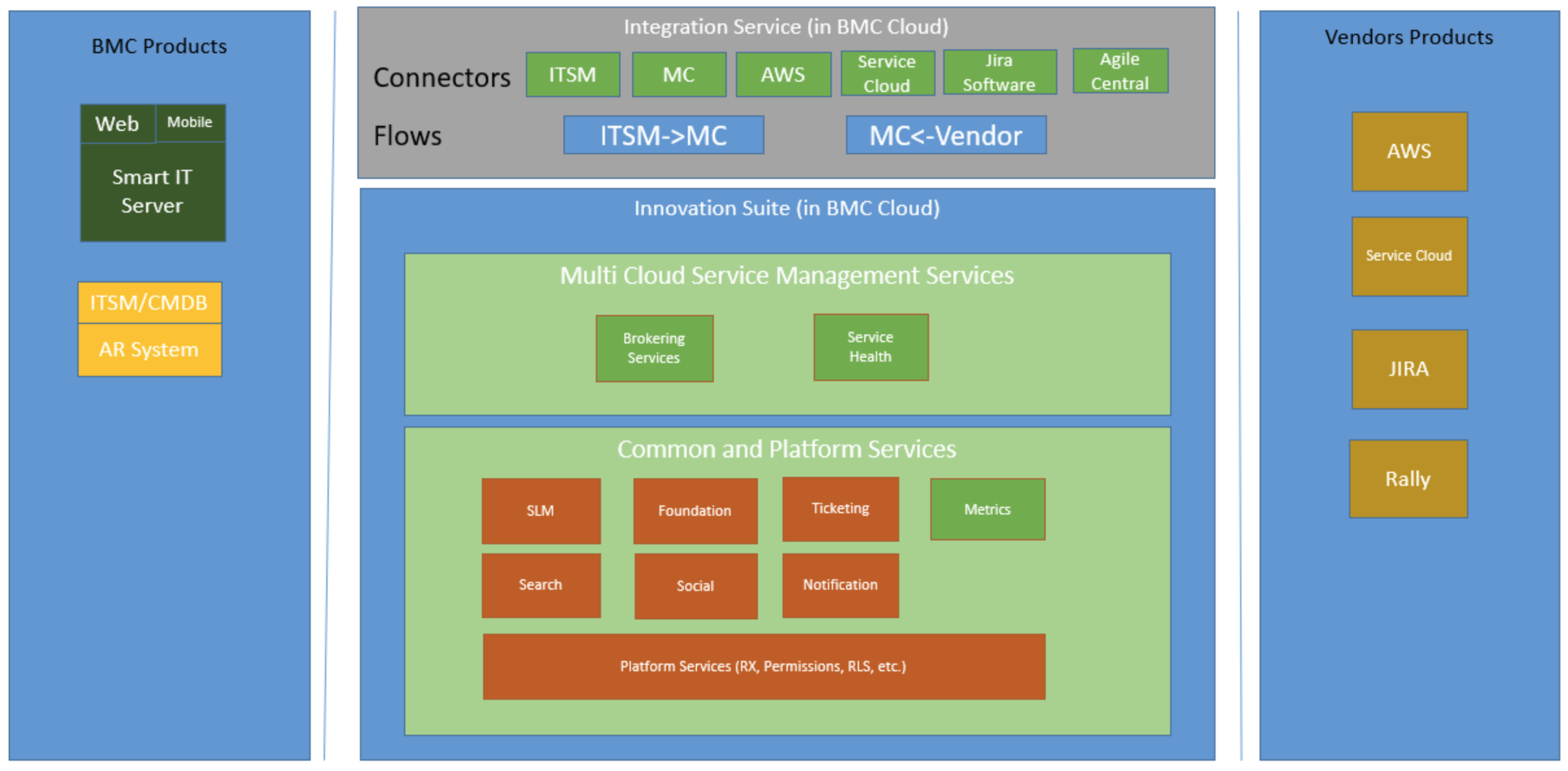
Task: Select the ITSM->MC flow box
Action: [x=663, y=135]
